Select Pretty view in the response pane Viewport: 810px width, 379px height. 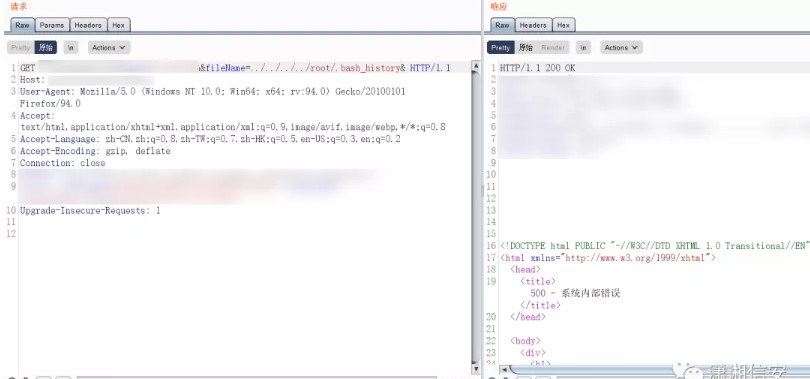501,48
